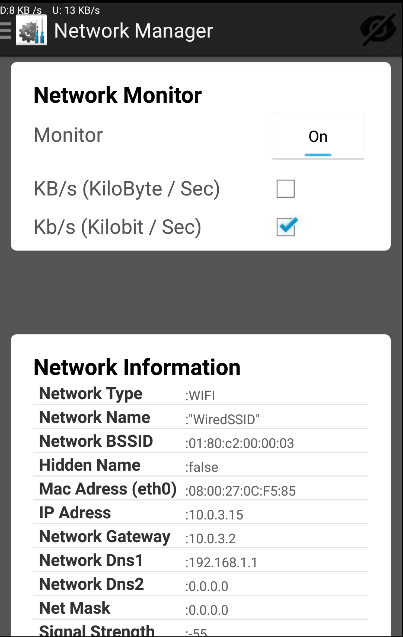
Task: Tap the Network Manager app icon
Action: 31,30
